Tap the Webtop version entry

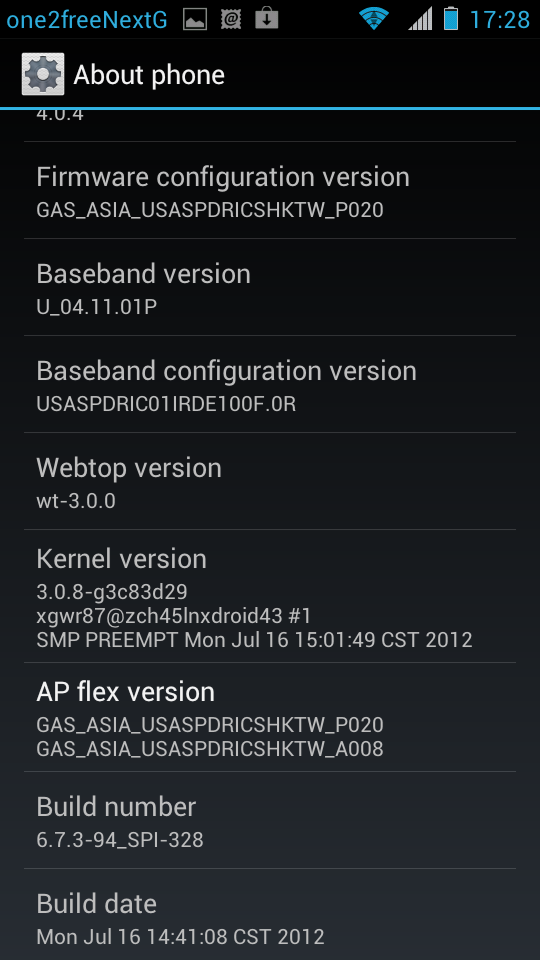(x=270, y=481)
